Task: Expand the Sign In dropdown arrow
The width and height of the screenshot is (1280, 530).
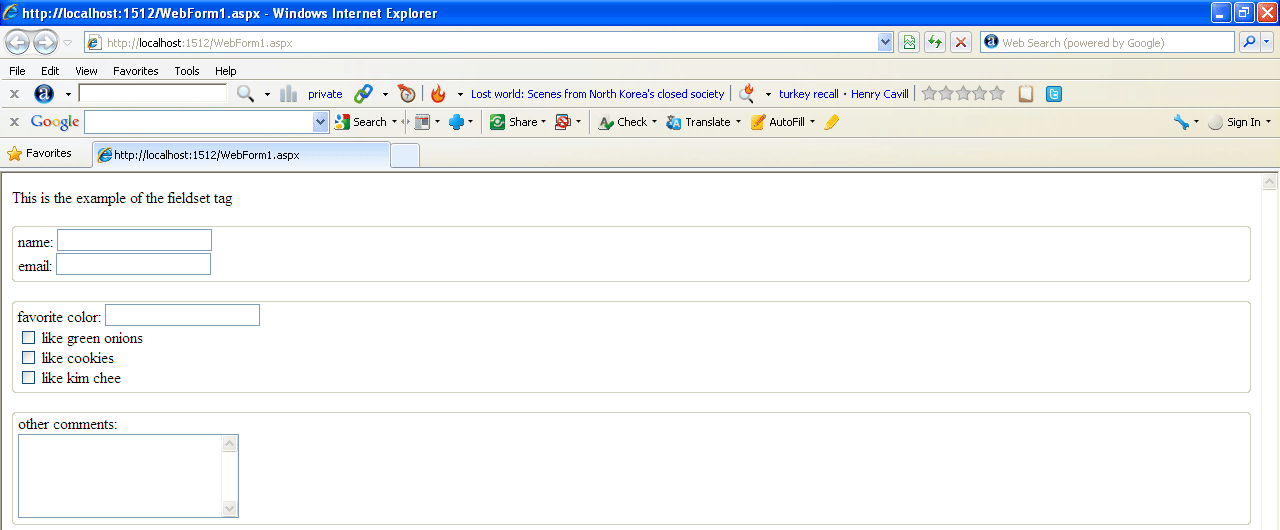Action: click(1269, 122)
